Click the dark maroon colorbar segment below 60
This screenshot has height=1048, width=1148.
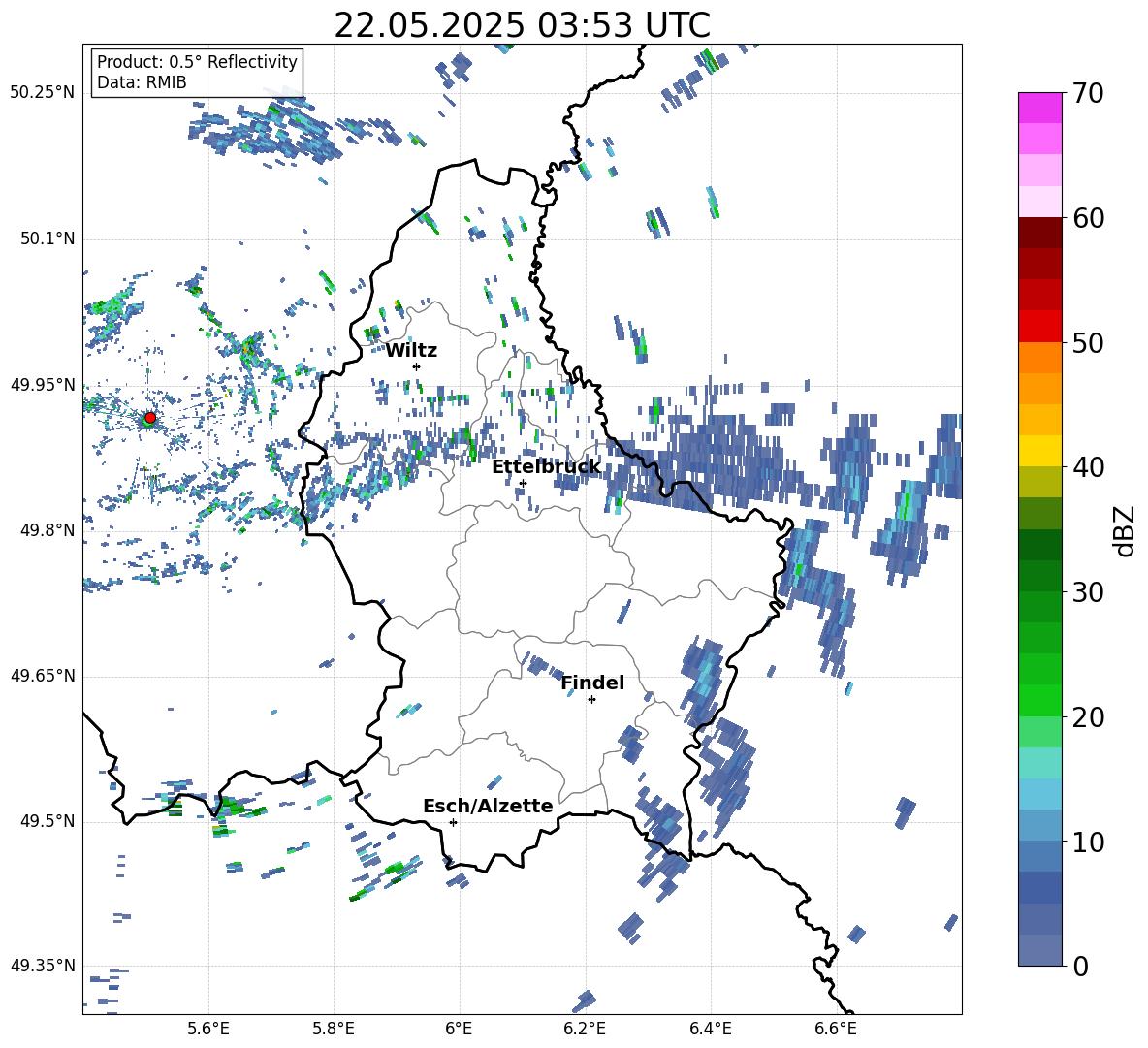[1039, 234]
